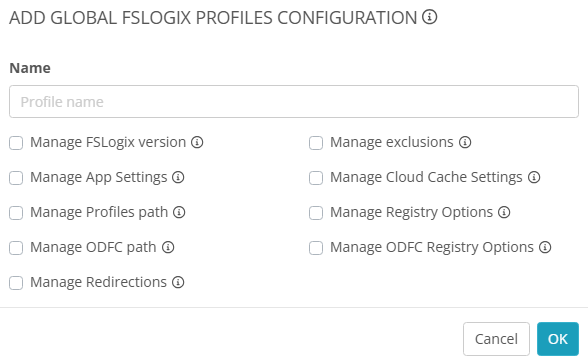Enable Manage FSLogix version checkbox
The height and width of the screenshot is (364, 588).
[x=16, y=143]
